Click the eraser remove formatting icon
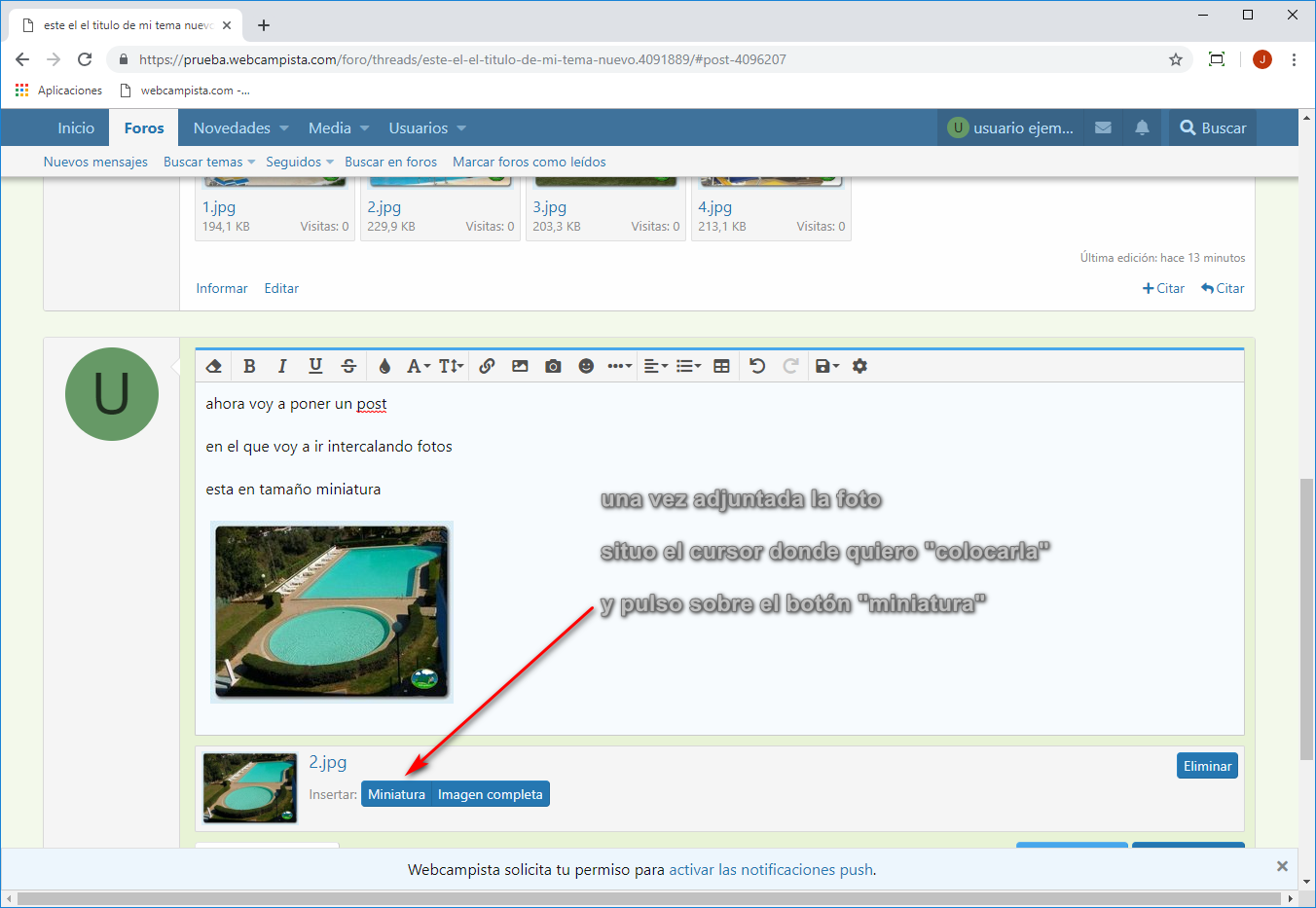Image resolution: width=1316 pixels, height=908 pixels. tap(214, 366)
